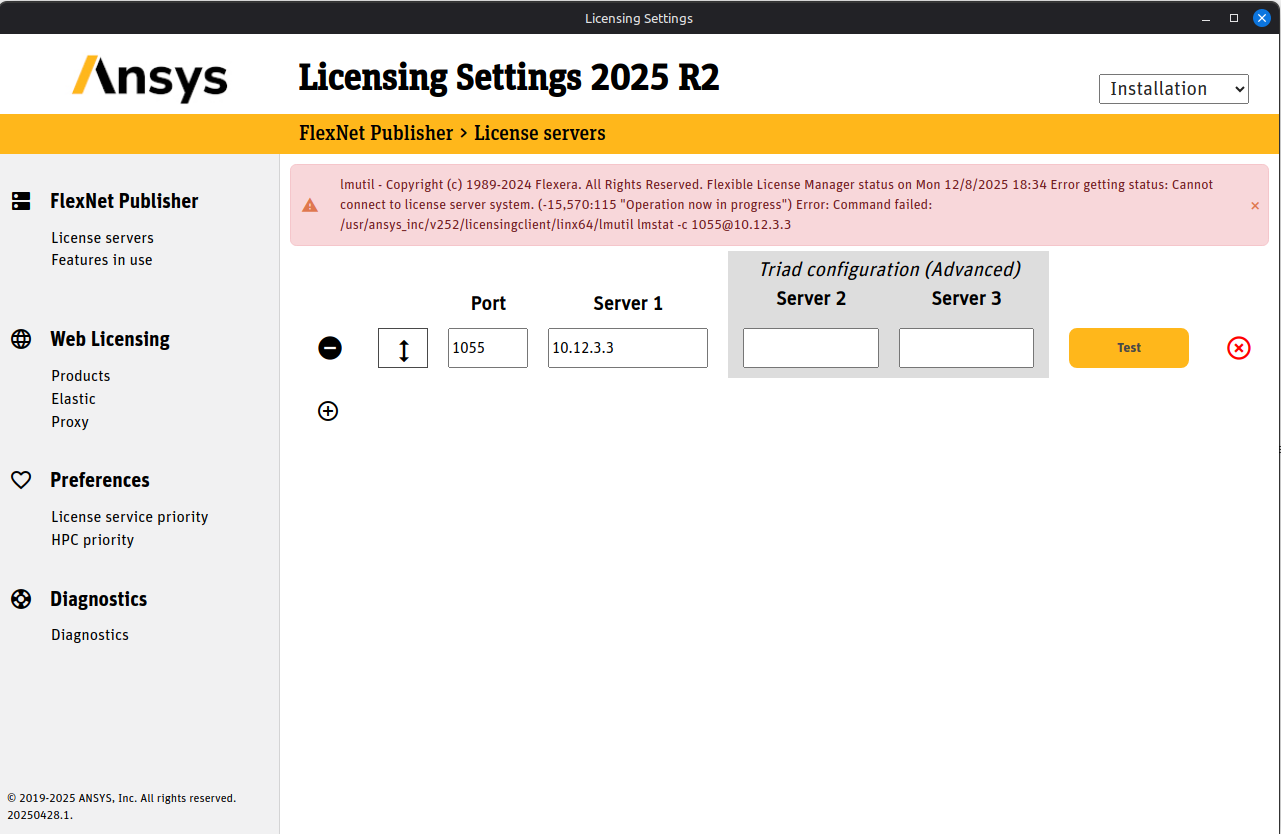The height and width of the screenshot is (834, 1281).
Task: Click the Diagnostics lifebuoy icon
Action: 21,599
